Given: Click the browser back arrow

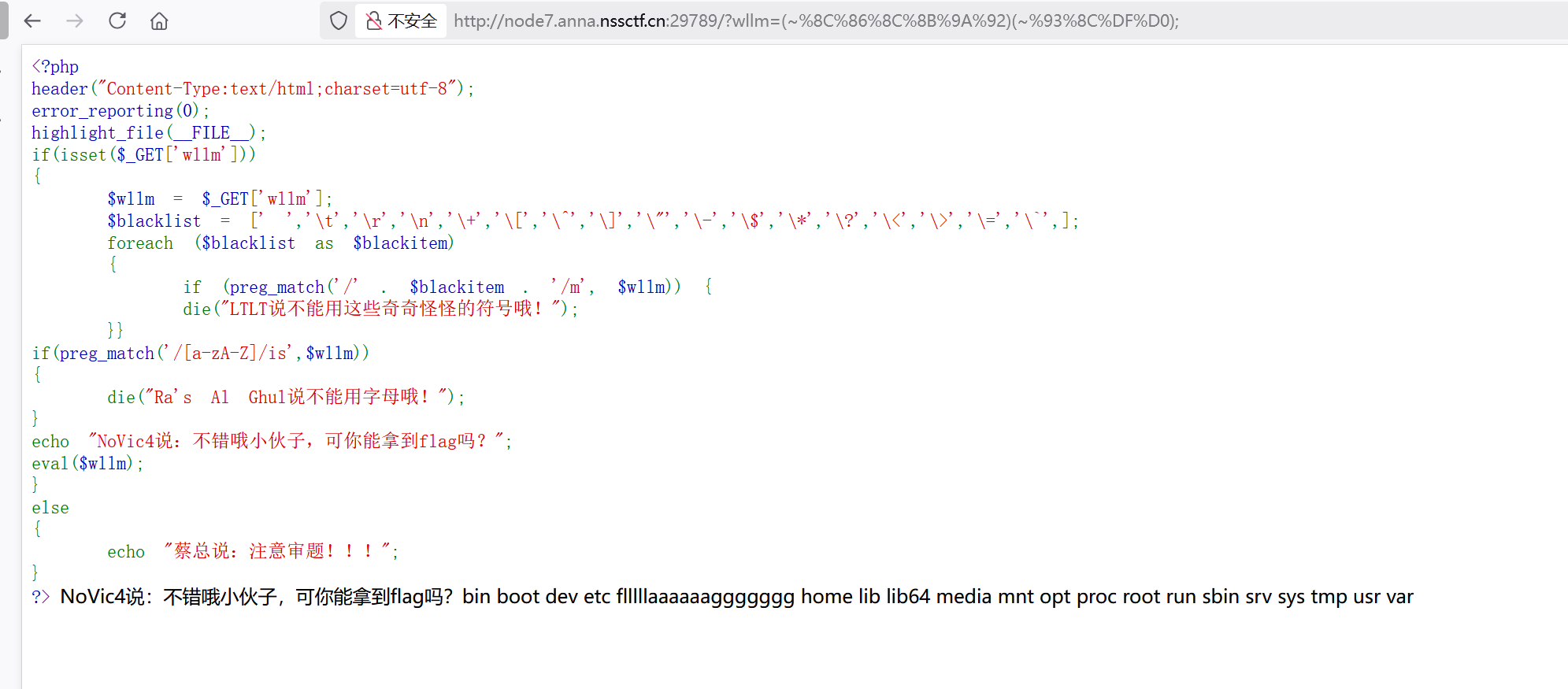Looking at the screenshot, I should 32,20.
